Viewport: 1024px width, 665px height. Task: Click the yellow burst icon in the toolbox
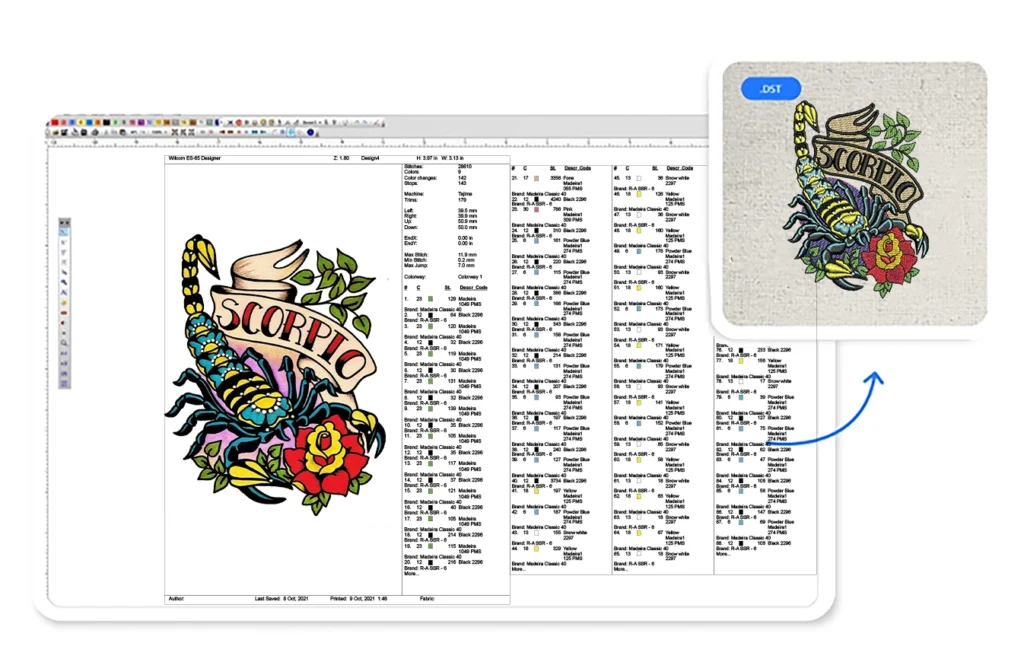click(64, 302)
